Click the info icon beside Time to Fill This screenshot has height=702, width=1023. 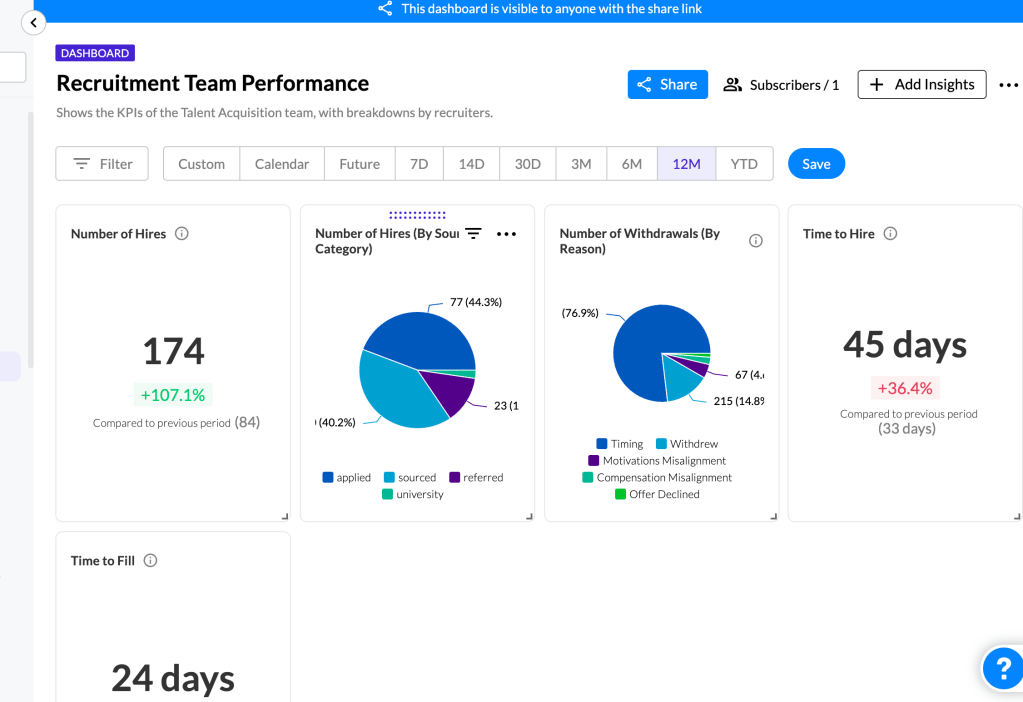pos(150,561)
